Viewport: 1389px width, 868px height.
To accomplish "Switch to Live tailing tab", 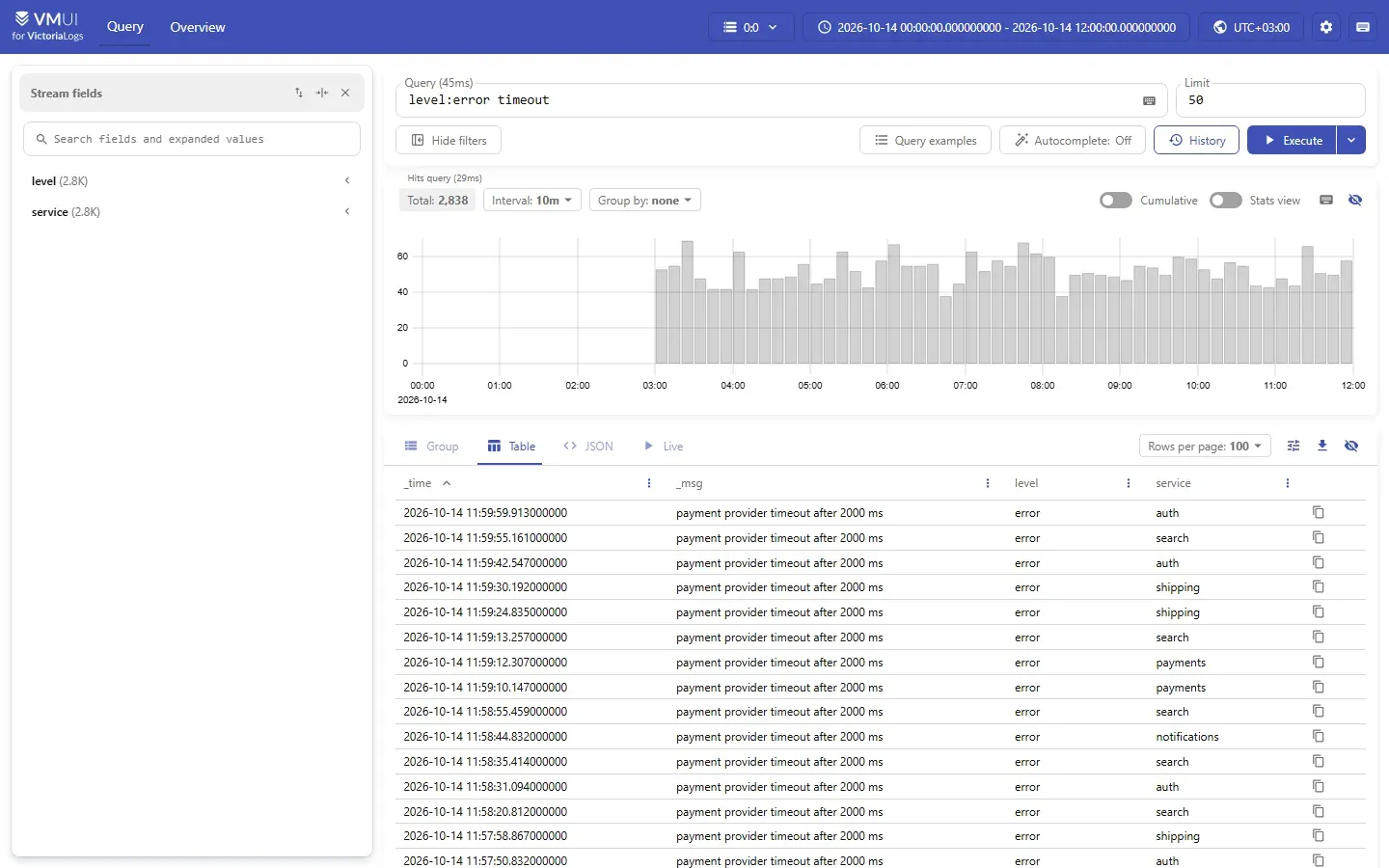I will (x=664, y=446).
